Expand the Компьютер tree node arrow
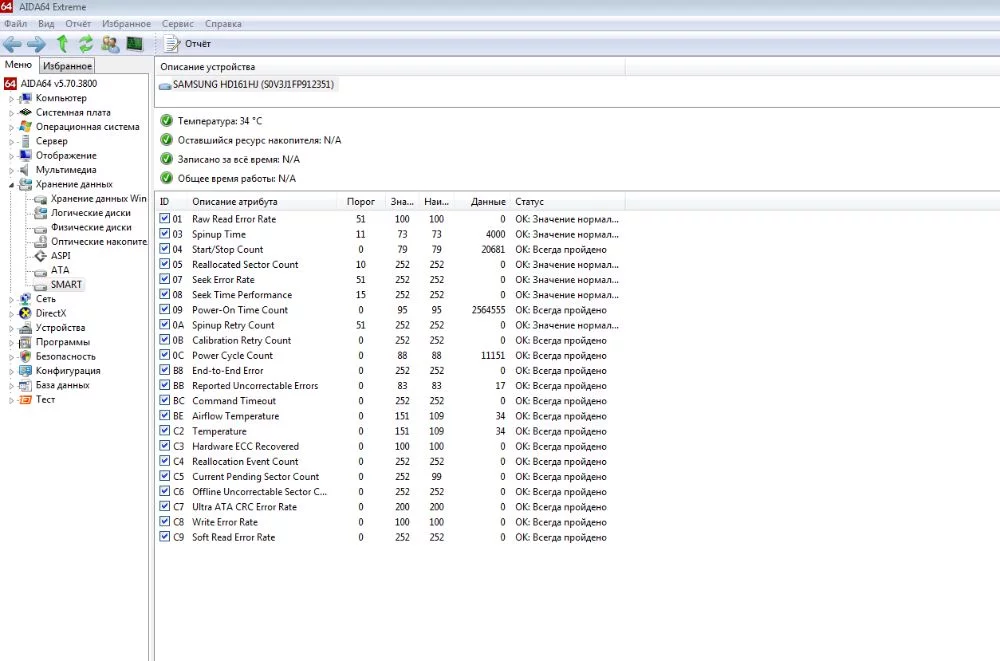This screenshot has height=661, width=1000. pyautogui.click(x=11, y=98)
